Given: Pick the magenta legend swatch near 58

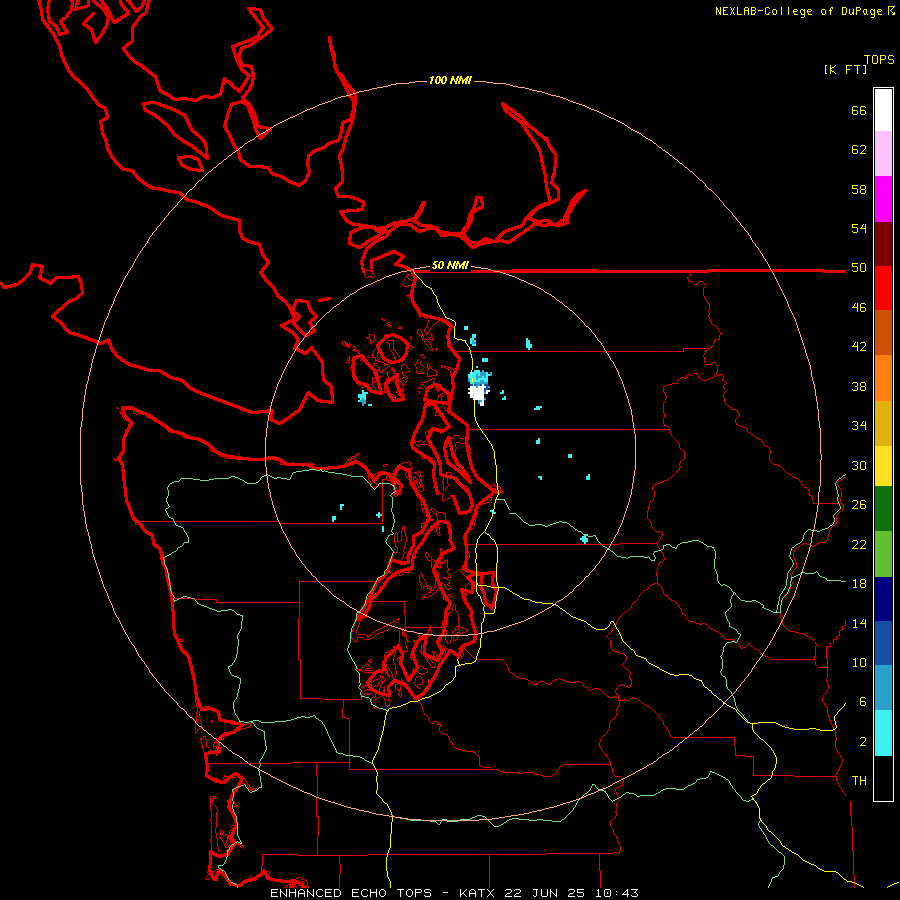Looking at the screenshot, I should pyautogui.click(x=883, y=199).
